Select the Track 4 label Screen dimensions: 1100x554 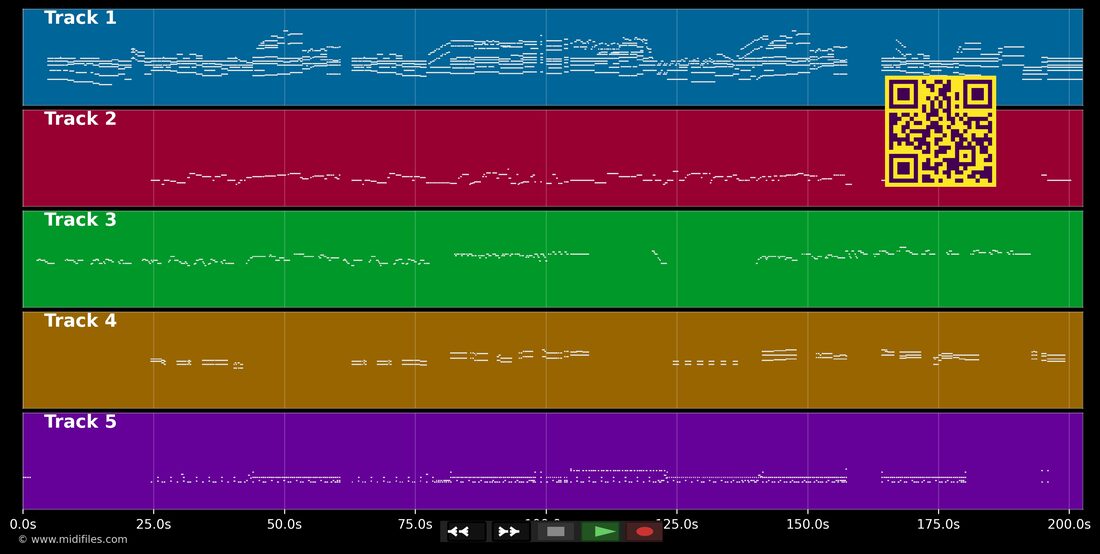tap(80, 321)
